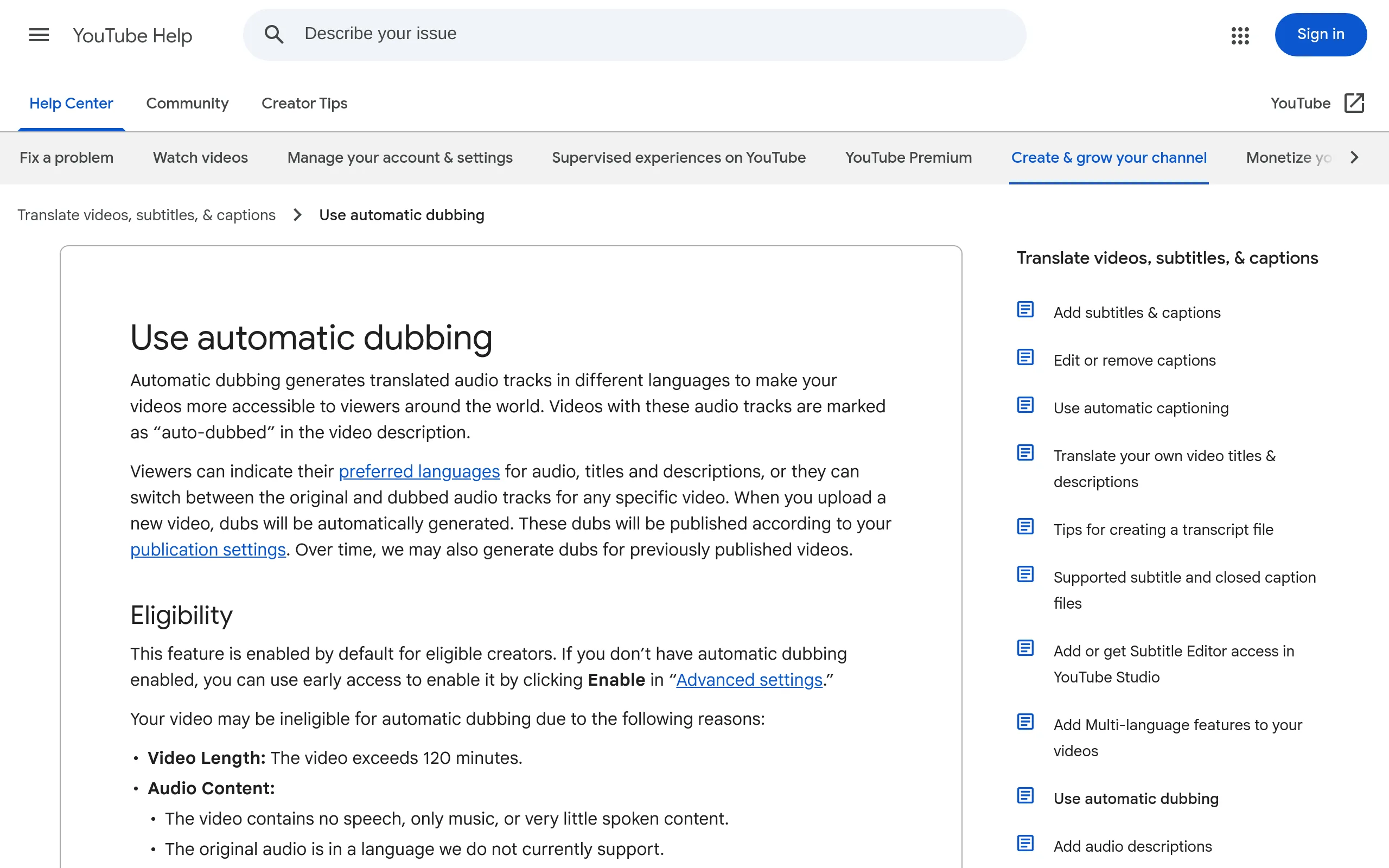Open the YouTube text link at top right
The height and width of the screenshot is (868, 1389).
click(x=1300, y=103)
